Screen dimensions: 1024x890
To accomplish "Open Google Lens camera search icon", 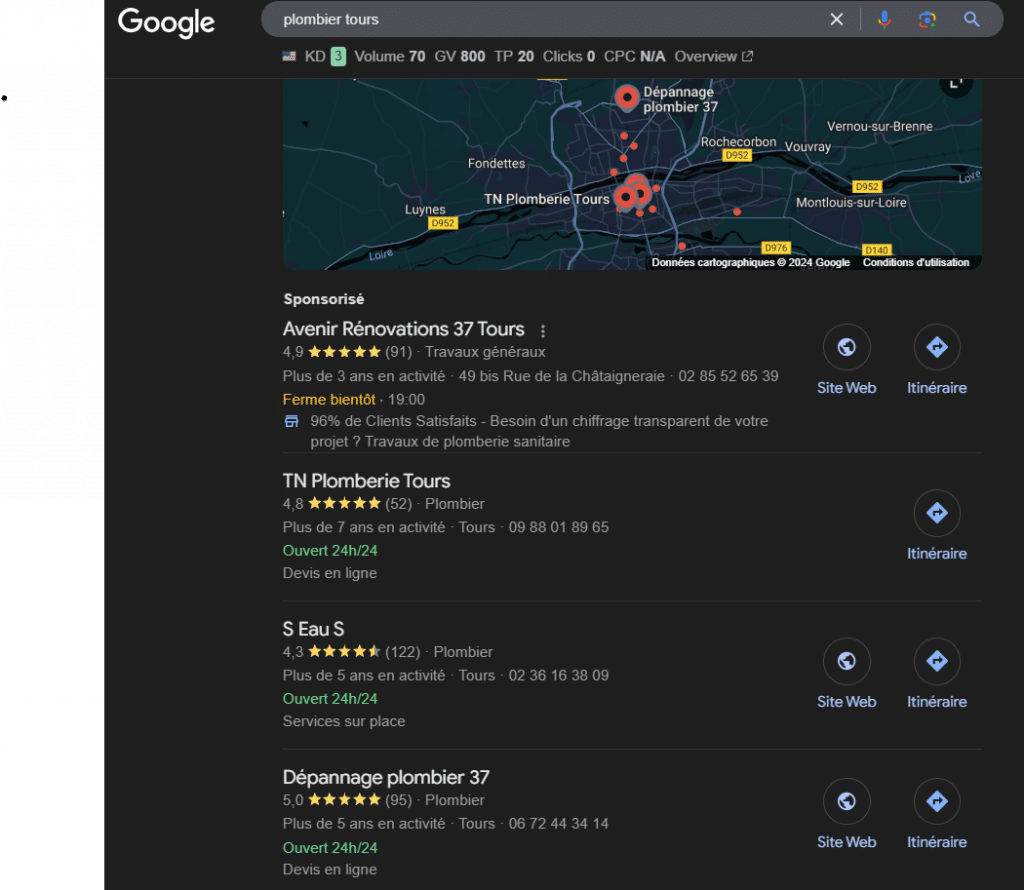I will click(x=927, y=19).
